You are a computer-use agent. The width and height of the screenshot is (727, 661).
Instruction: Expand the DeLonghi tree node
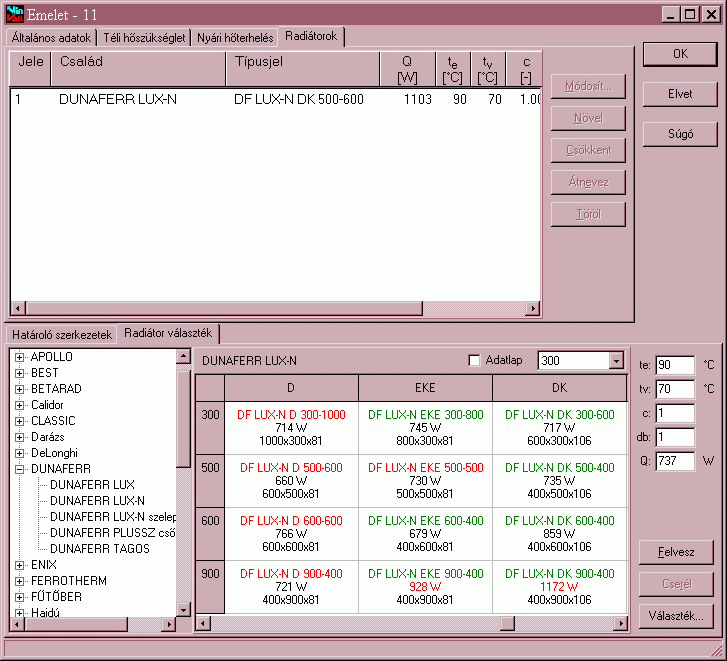click(19, 453)
